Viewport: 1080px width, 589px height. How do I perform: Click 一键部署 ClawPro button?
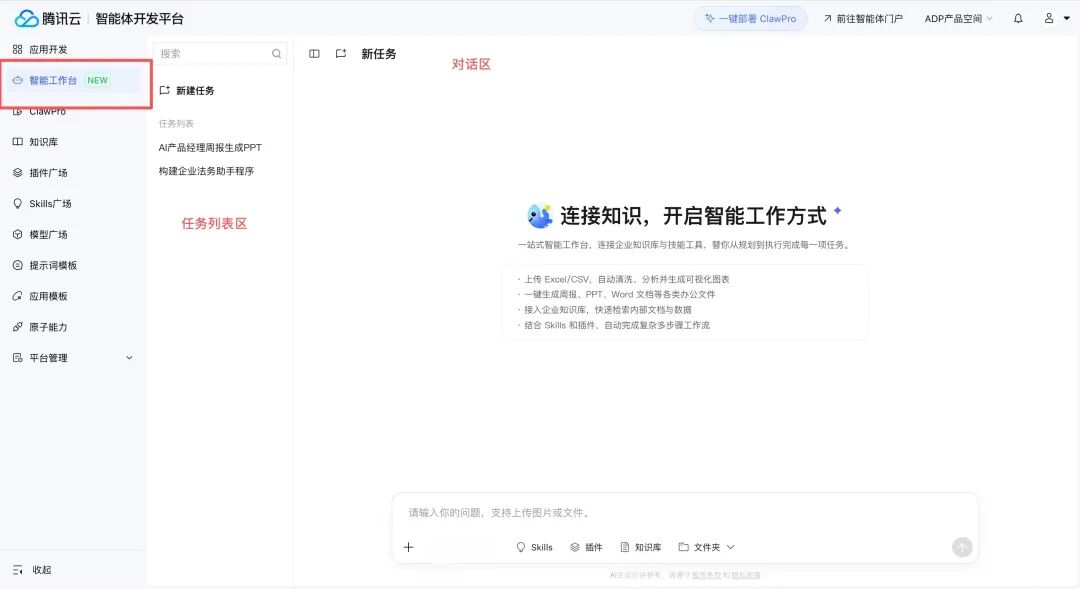[x=750, y=19]
